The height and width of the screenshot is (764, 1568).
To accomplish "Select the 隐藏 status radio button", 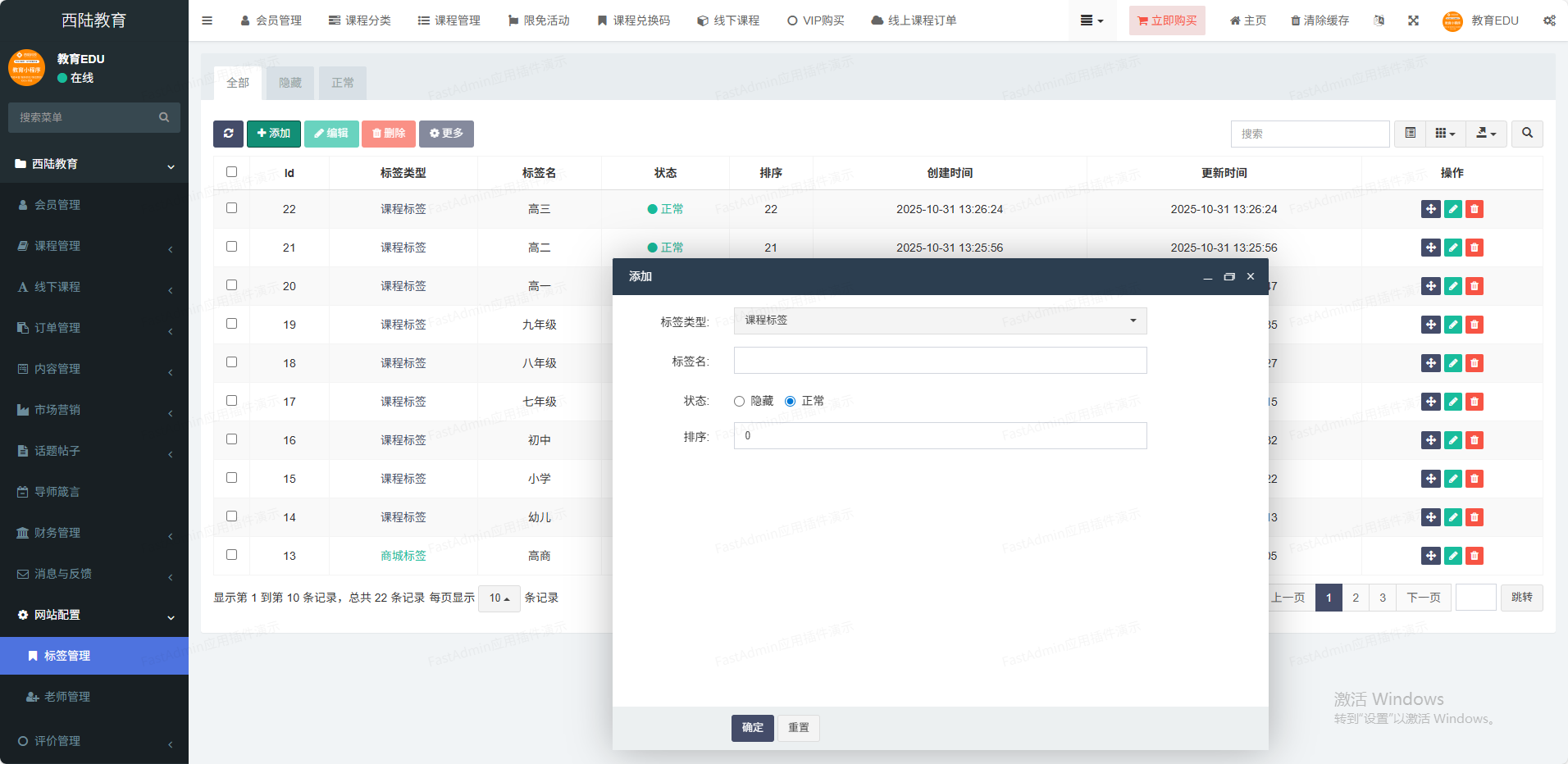I will 739,402.
